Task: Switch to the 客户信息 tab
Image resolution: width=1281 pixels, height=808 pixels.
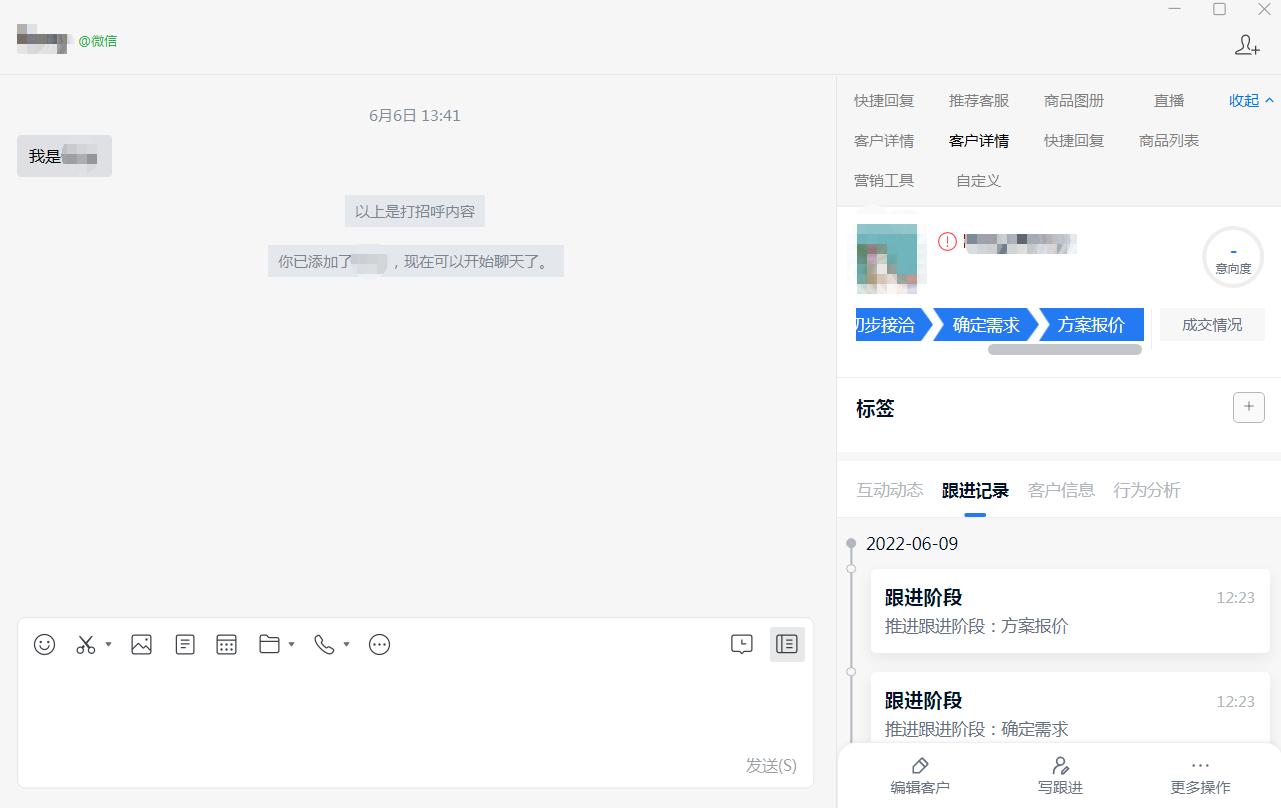Action: (x=1060, y=490)
